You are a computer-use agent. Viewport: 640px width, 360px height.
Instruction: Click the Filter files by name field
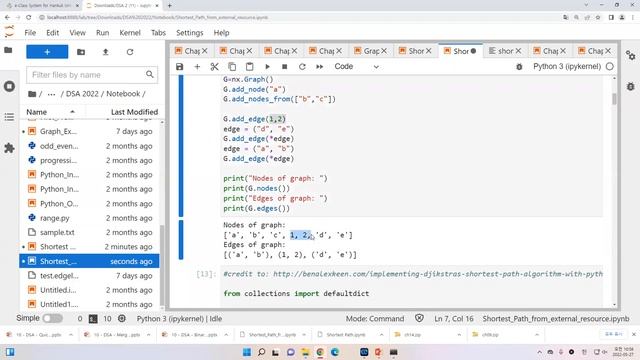(92, 75)
